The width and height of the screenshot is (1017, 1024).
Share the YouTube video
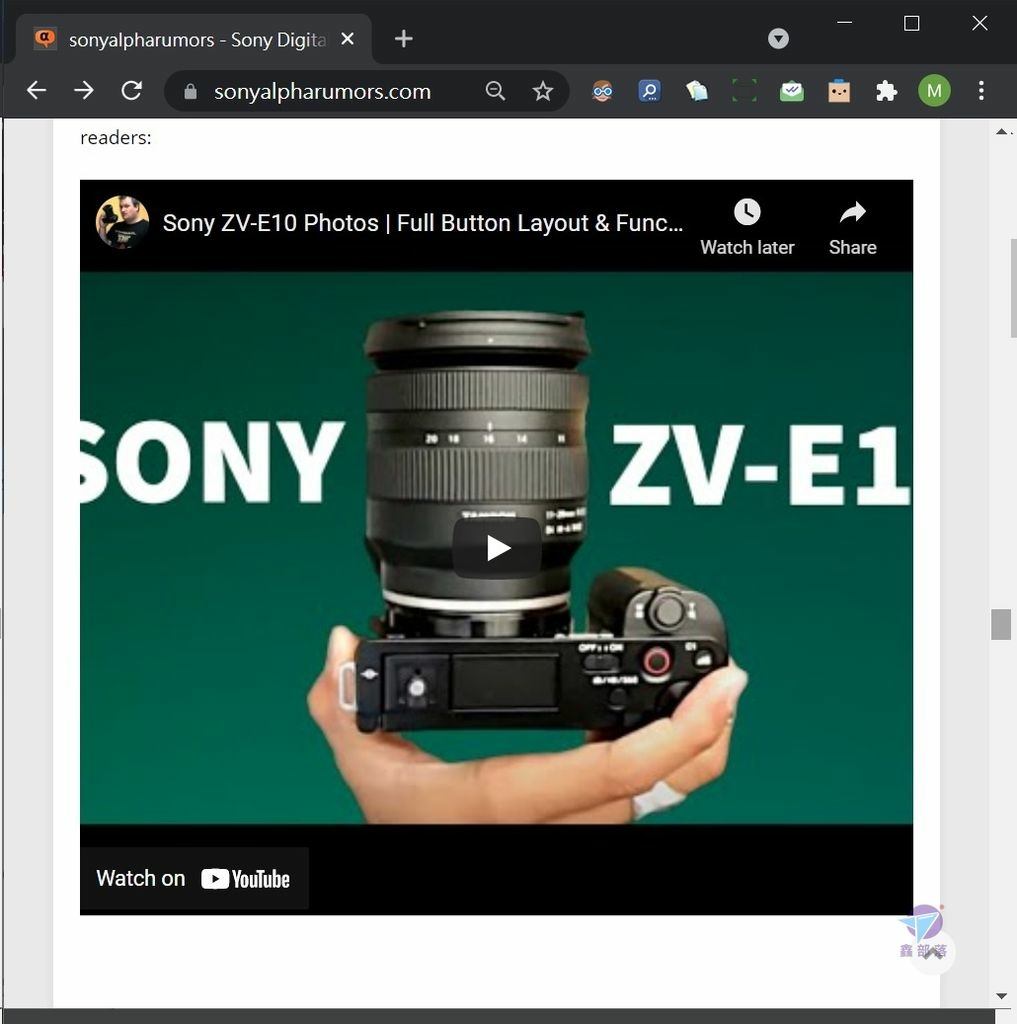click(852, 227)
